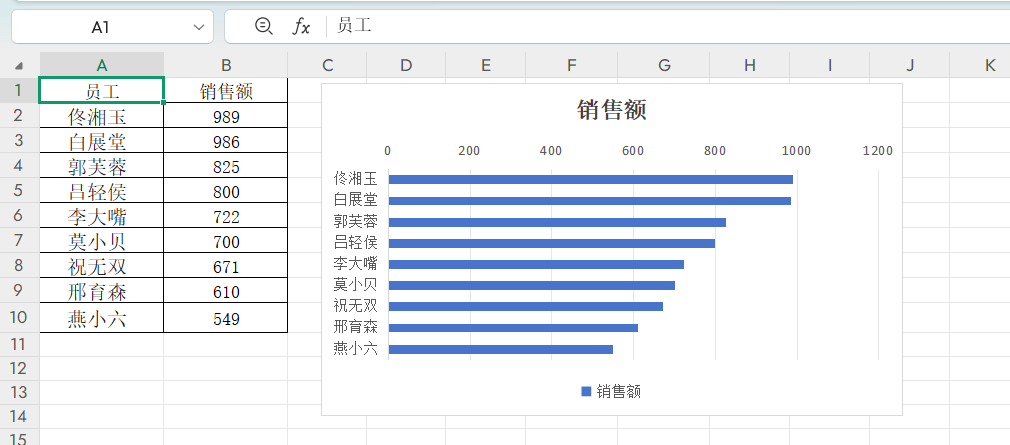Select the cell containing 佟湘玉
This screenshot has height=445, width=1010.
click(x=101, y=116)
